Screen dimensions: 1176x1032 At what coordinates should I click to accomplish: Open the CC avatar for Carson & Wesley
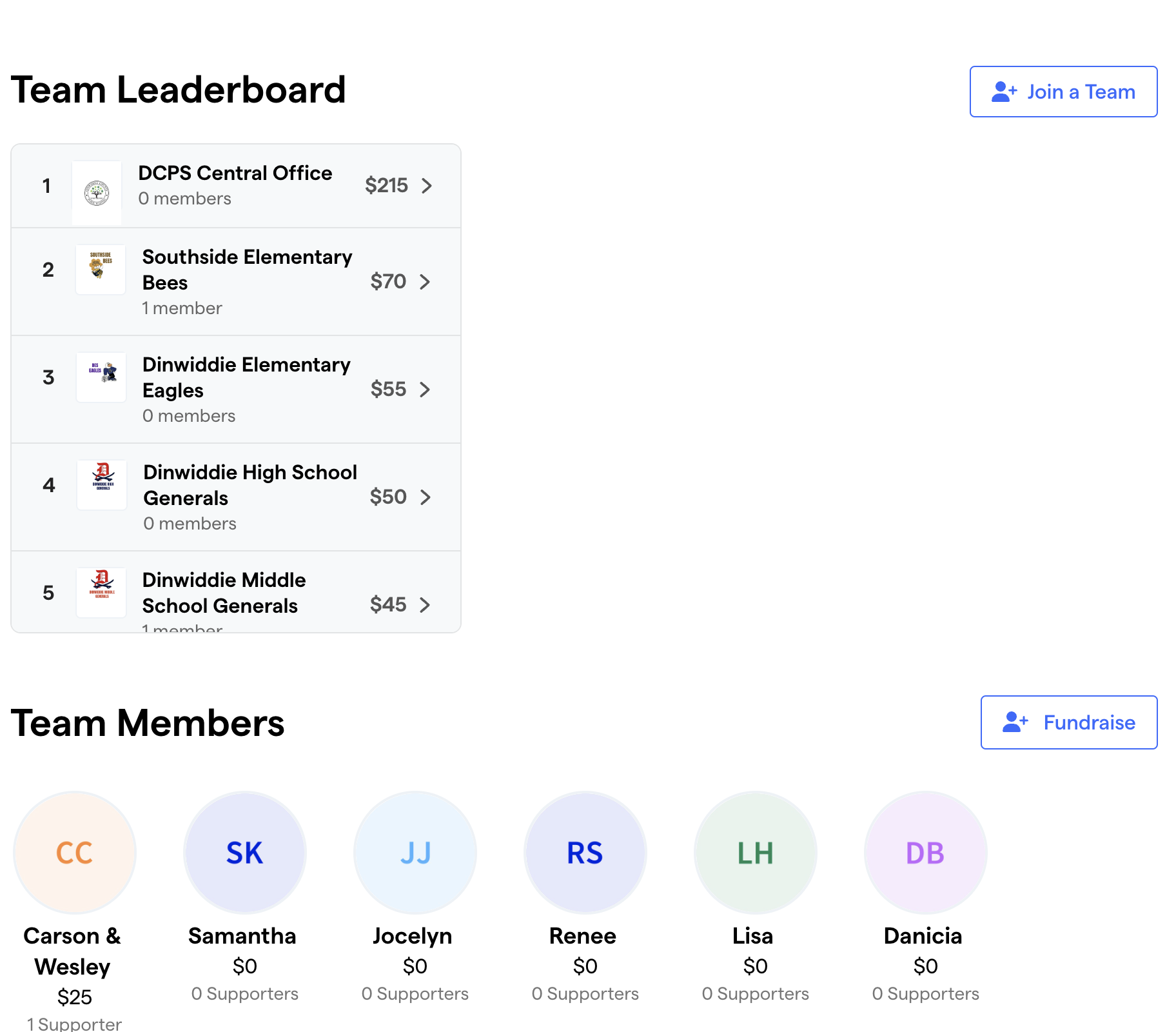(x=75, y=852)
